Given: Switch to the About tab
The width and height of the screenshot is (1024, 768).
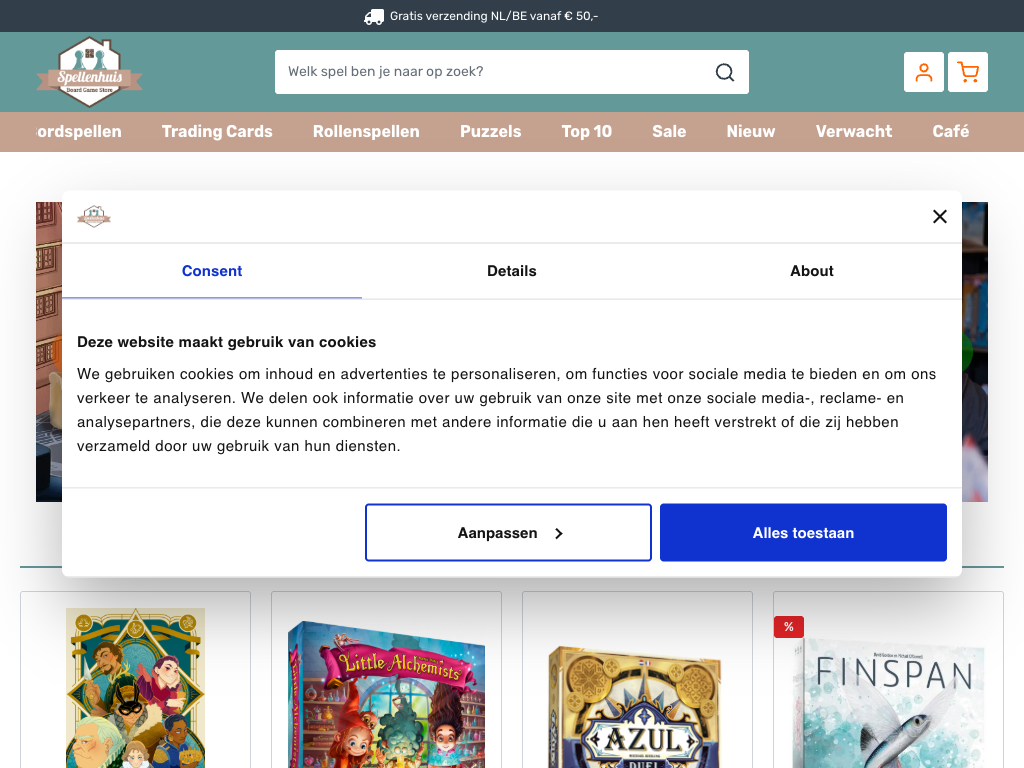Looking at the screenshot, I should pyautogui.click(x=811, y=271).
